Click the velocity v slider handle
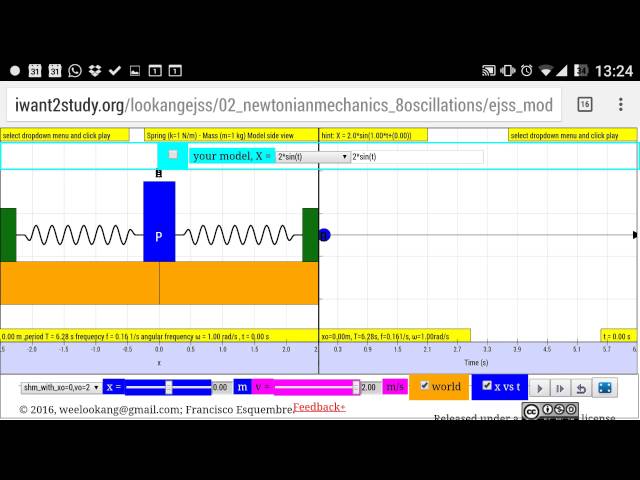 tap(356, 387)
